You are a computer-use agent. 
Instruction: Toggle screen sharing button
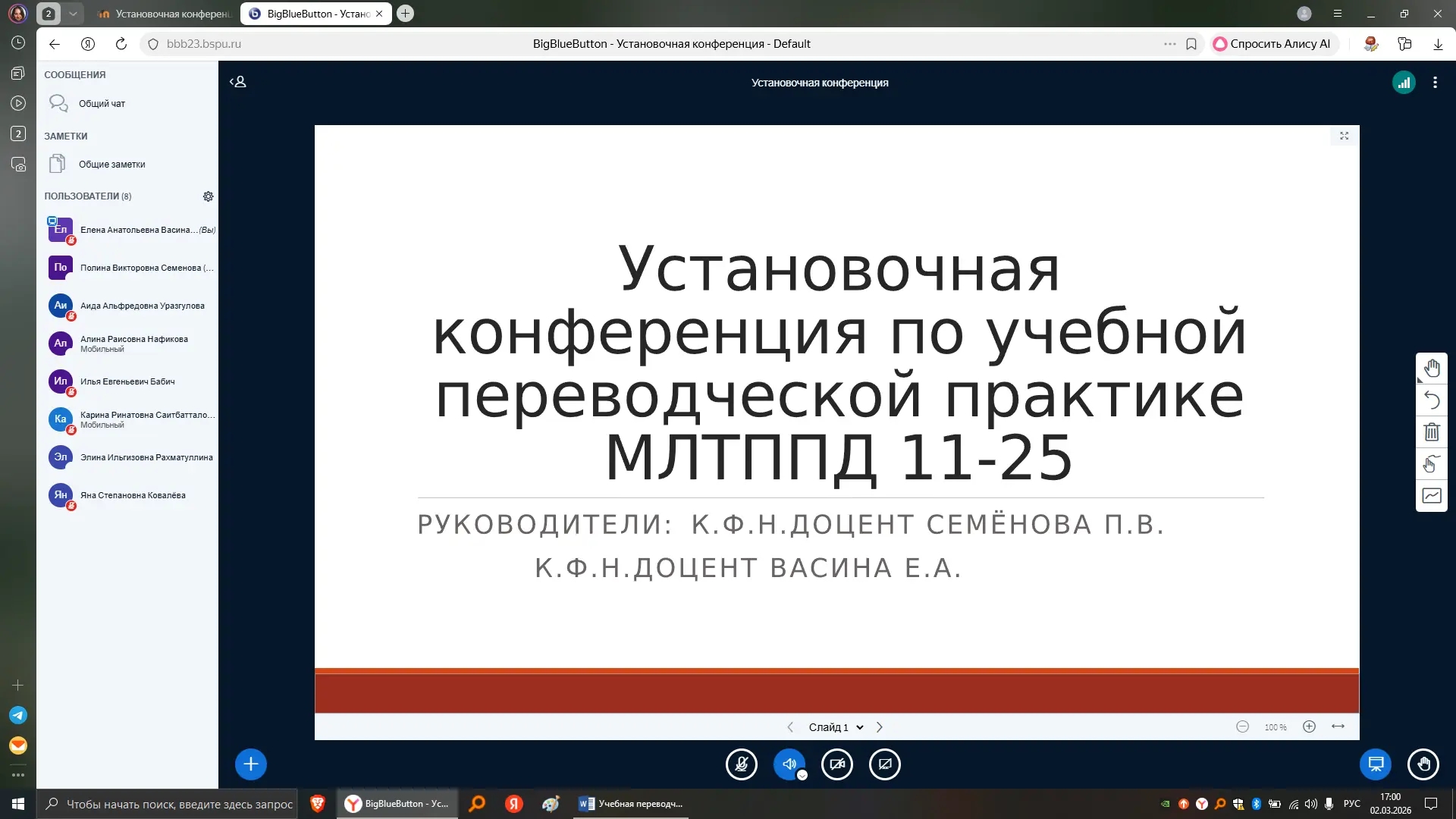(x=885, y=764)
